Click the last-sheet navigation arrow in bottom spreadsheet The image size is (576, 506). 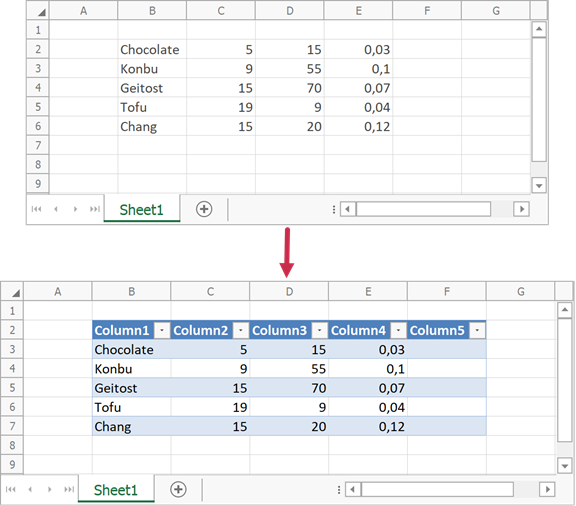[69, 489]
